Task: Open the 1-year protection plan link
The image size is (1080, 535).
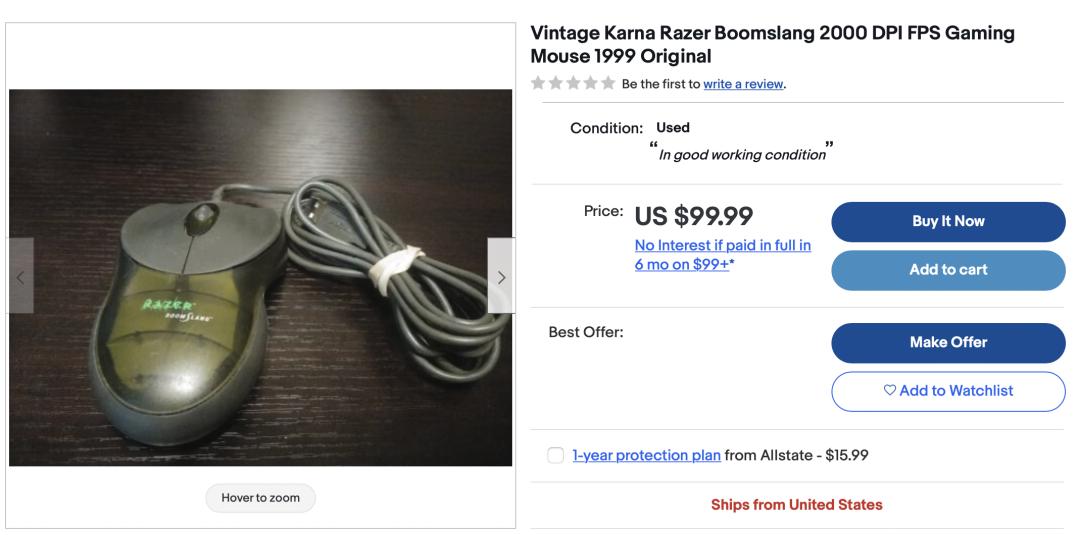Action: point(646,456)
